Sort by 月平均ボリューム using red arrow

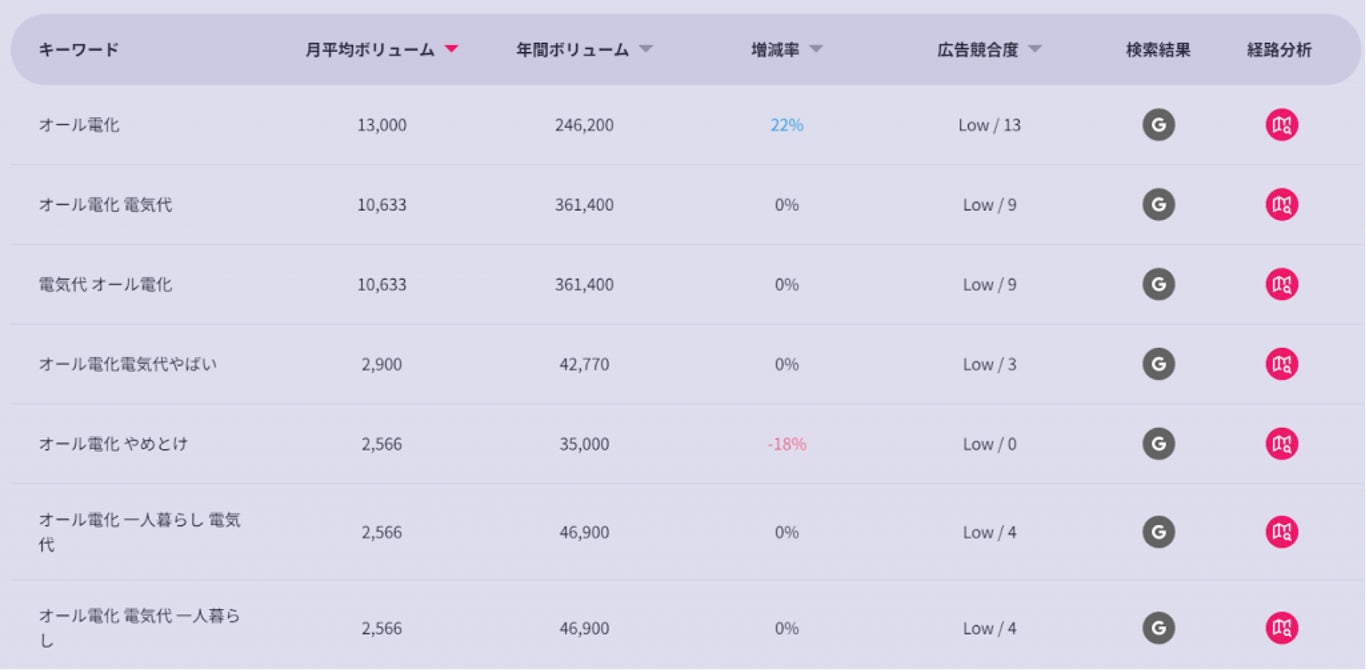tap(451, 50)
